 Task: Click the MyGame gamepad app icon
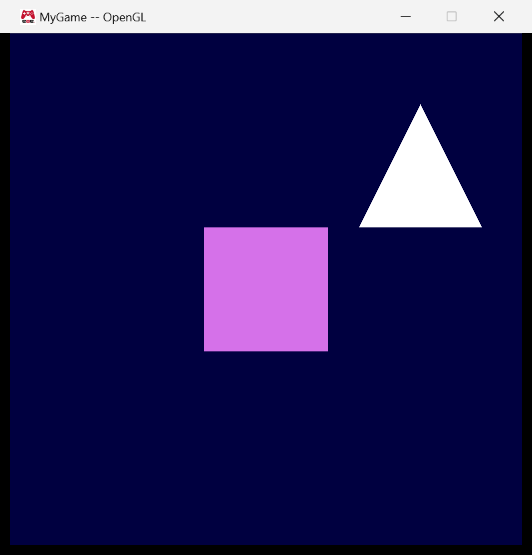(28, 16)
